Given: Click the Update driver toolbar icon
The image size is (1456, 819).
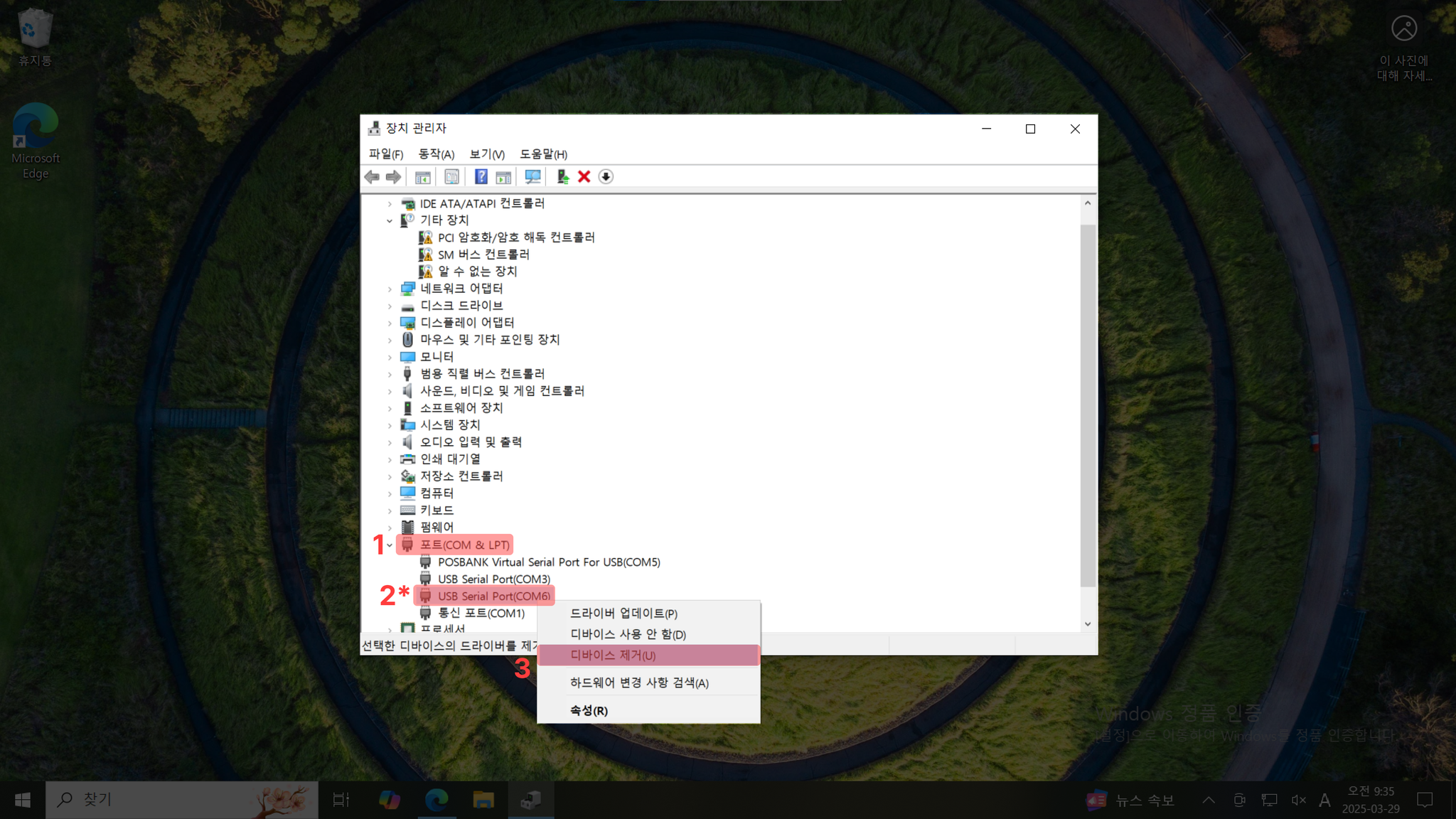Looking at the screenshot, I should click(x=562, y=177).
